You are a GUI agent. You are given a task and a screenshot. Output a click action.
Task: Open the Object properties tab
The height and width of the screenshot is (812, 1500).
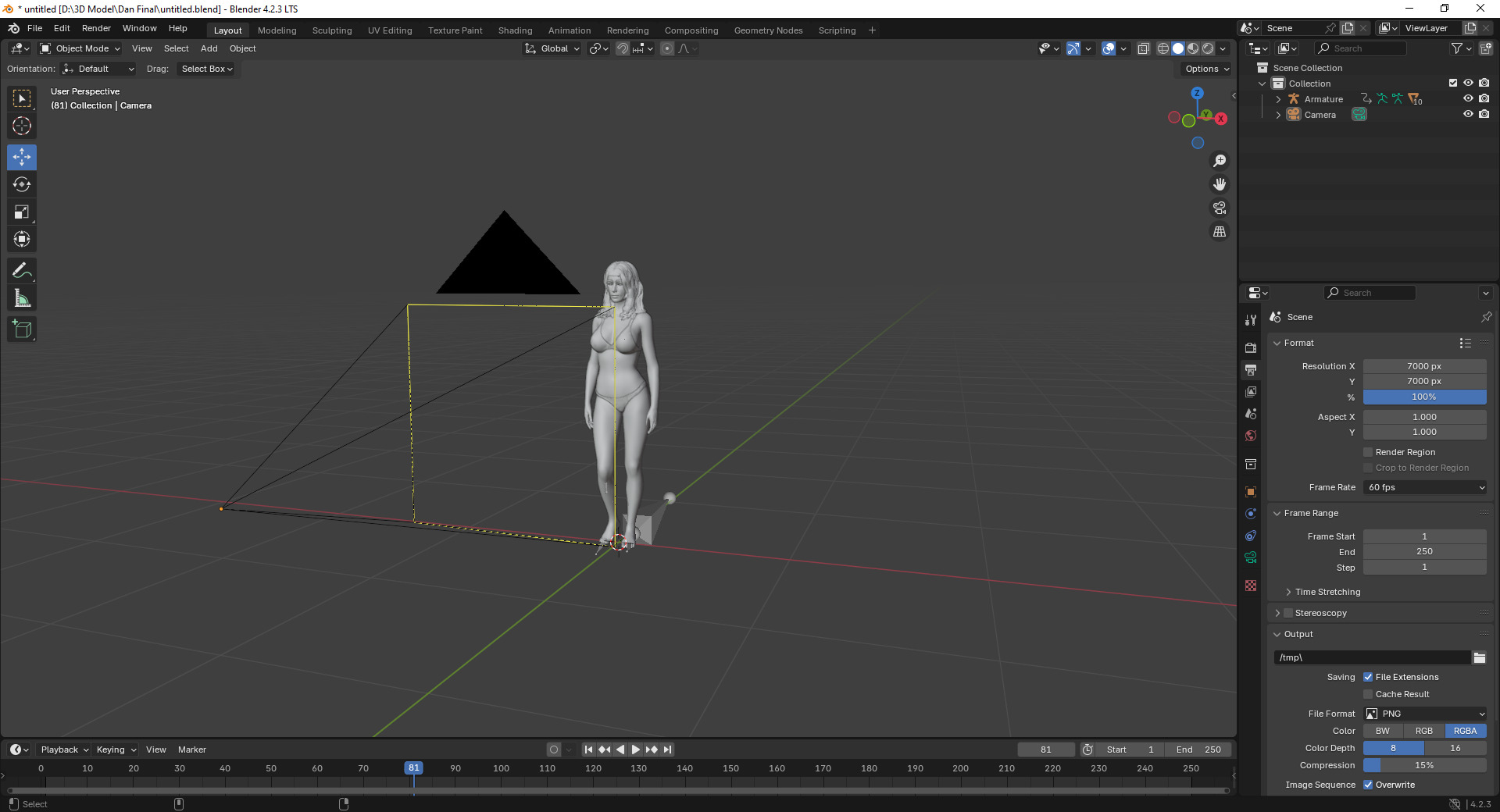point(1251,492)
